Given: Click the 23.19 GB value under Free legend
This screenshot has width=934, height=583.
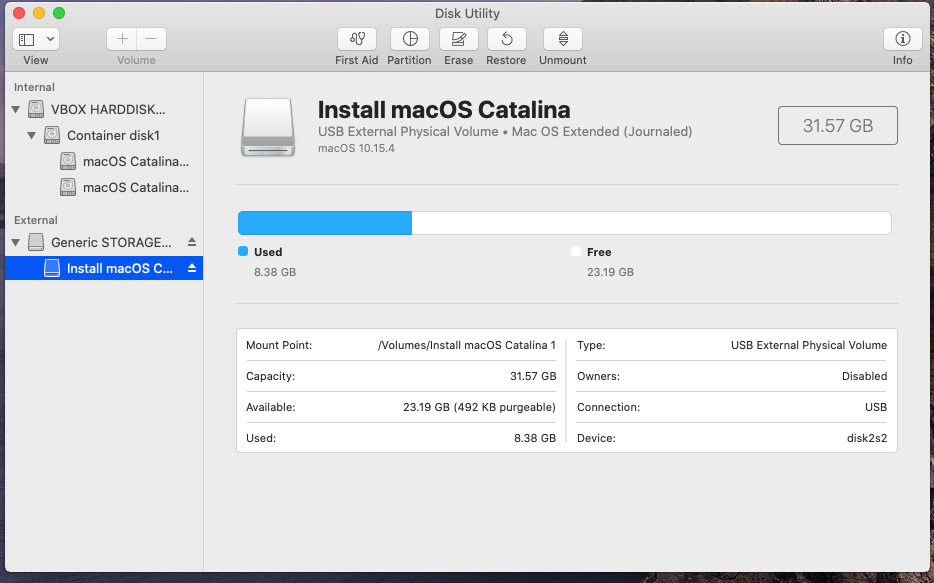Looking at the screenshot, I should 610,272.
